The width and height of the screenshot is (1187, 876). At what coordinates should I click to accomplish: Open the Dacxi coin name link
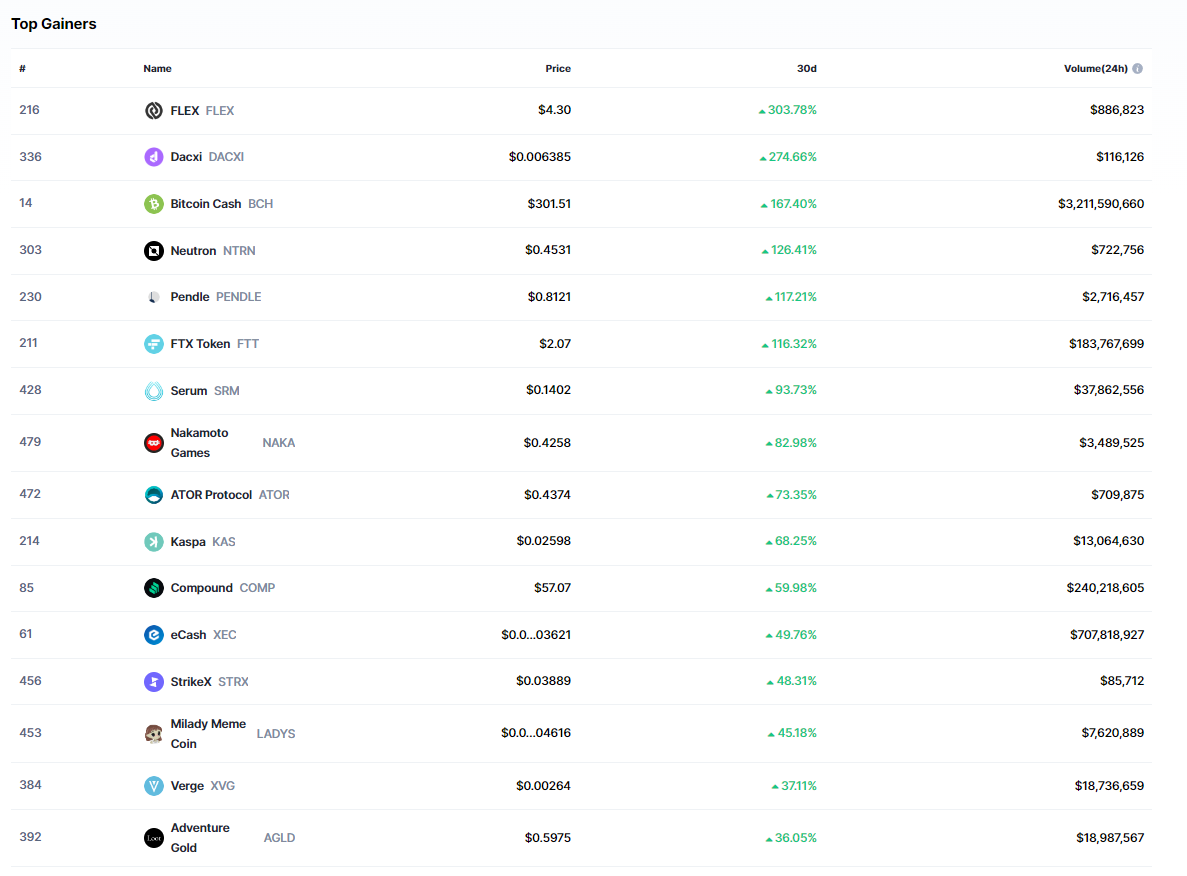(x=186, y=157)
